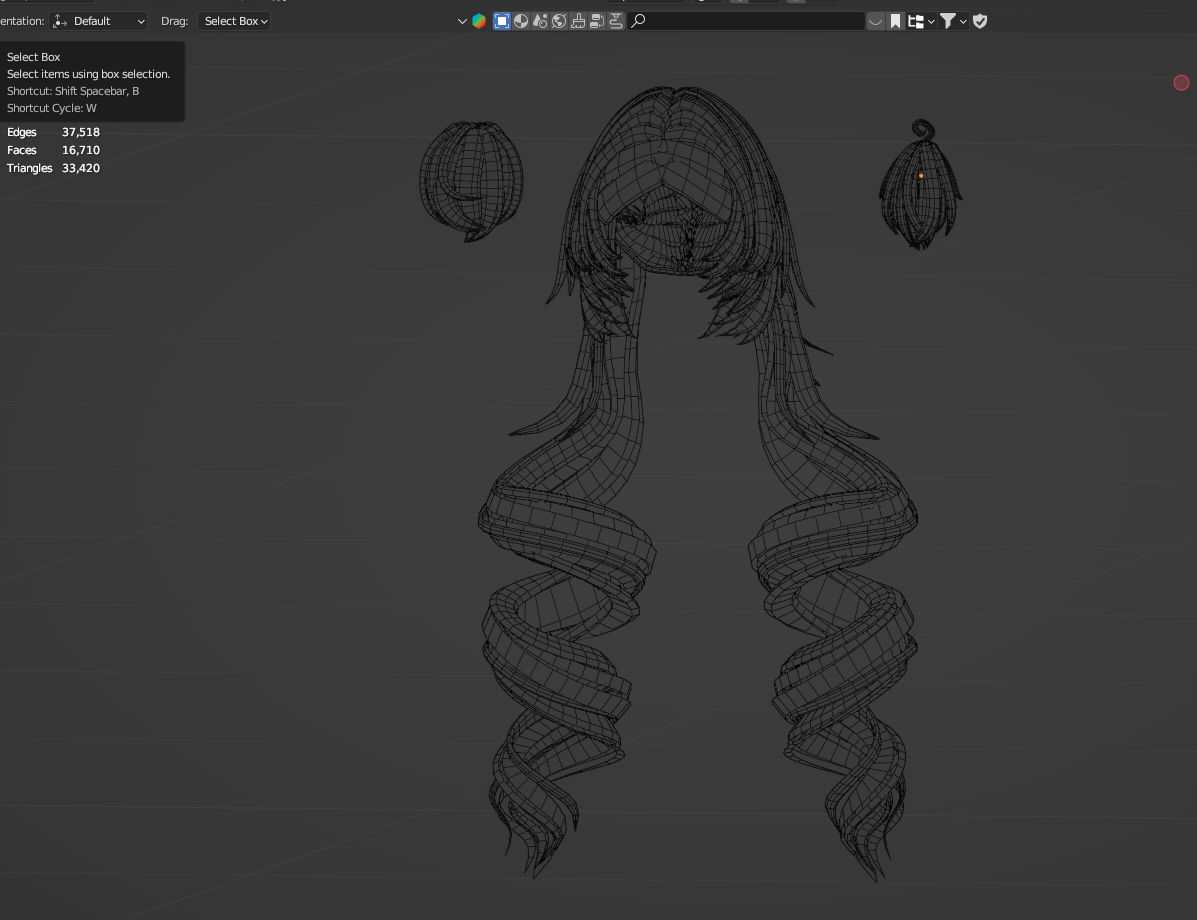The image size is (1197, 920).
Task: Toggle the highlighted square-frame filter icon
Action: pos(502,21)
